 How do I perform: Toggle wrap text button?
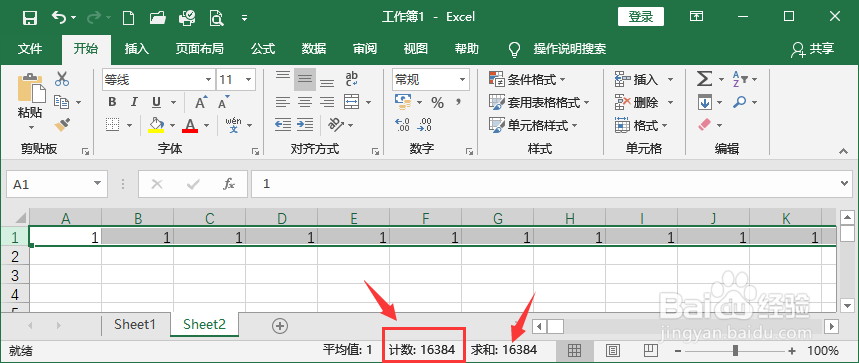point(352,79)
